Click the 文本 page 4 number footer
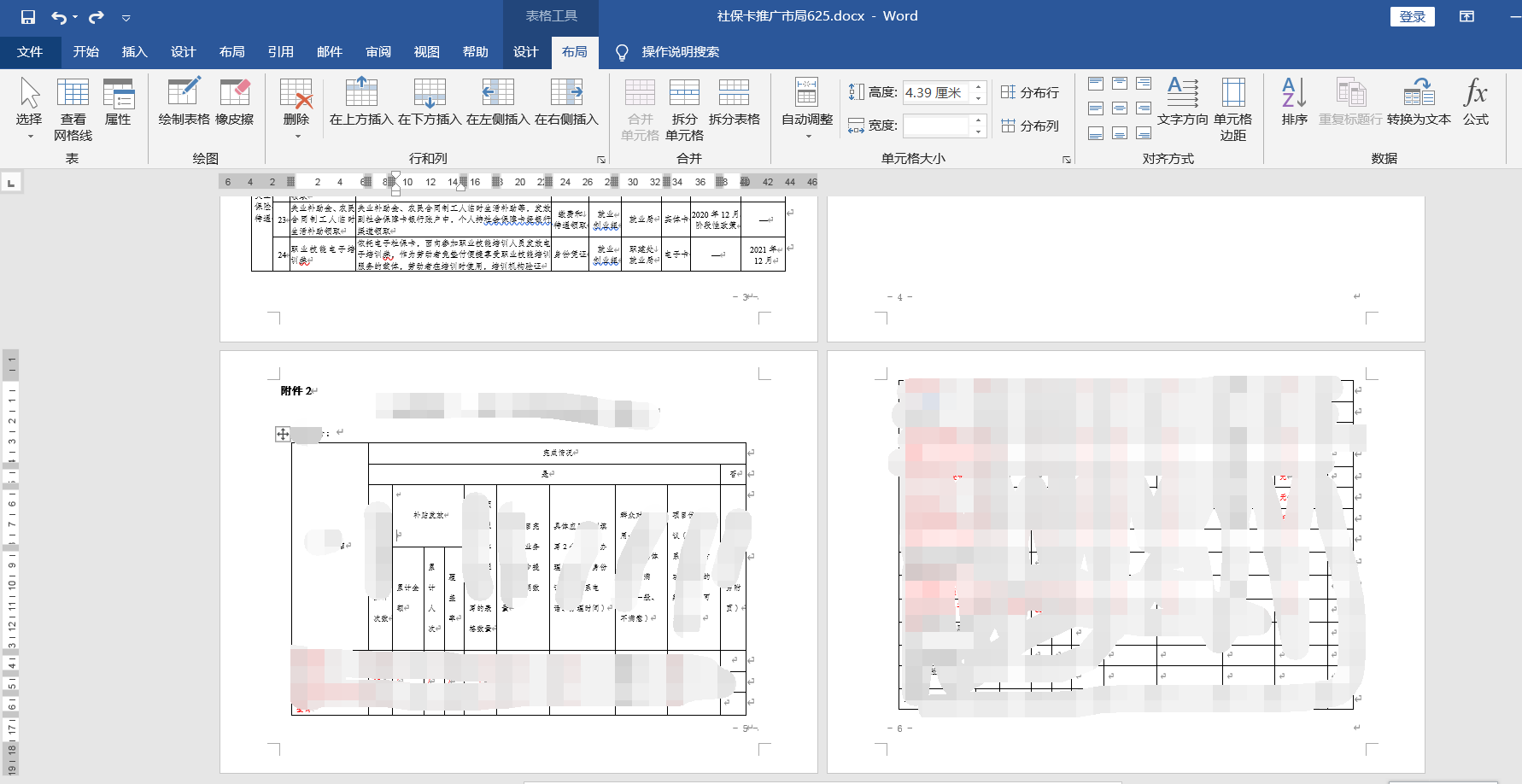This screenshot has width=1522, height=784. (x=899, y=297)
